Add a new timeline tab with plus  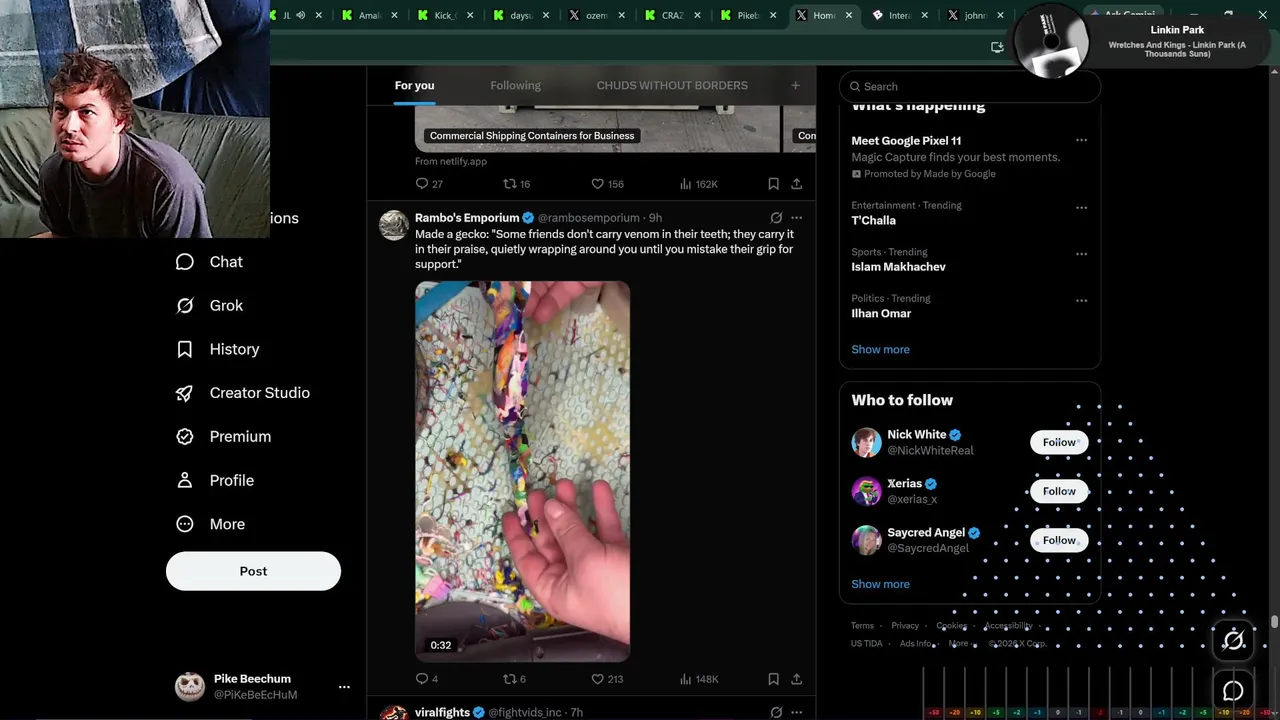[795, 85]
